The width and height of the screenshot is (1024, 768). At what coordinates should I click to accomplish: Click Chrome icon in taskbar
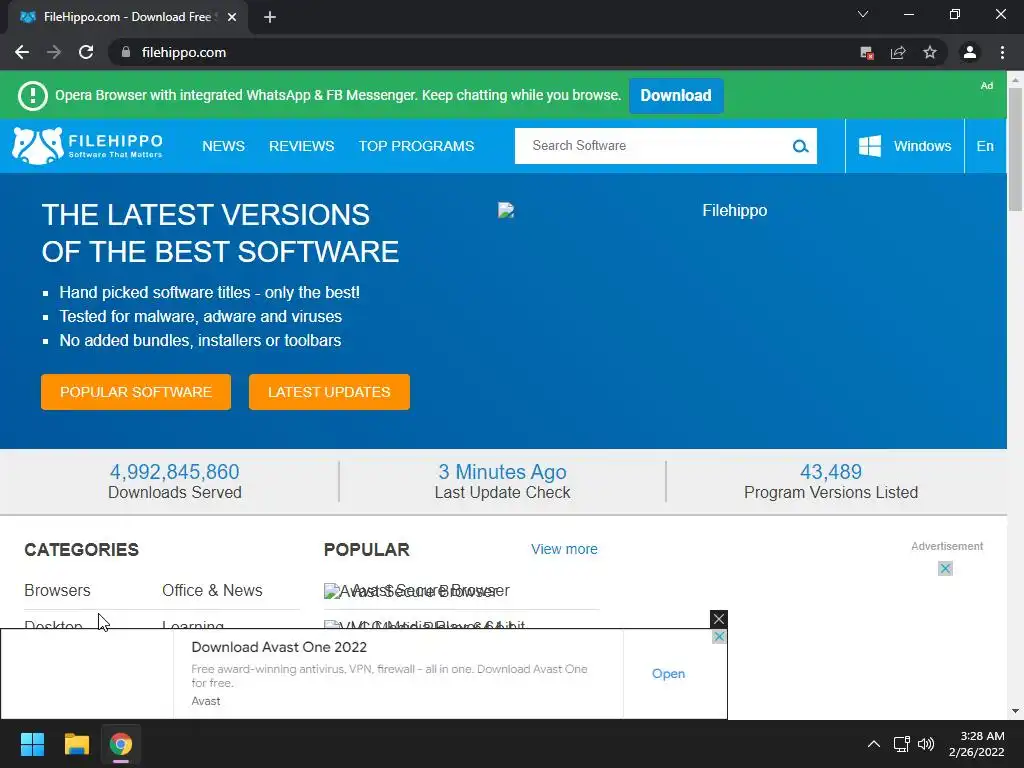(x=121, y=744)
